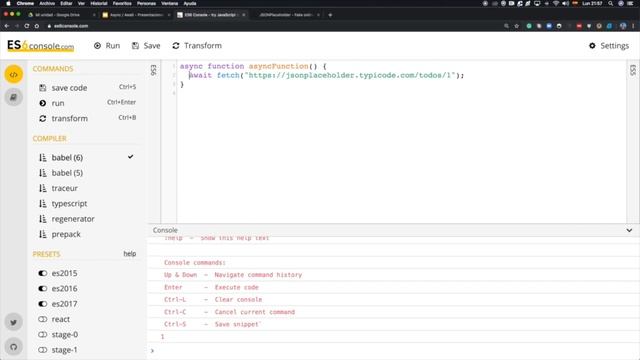Click the ES6console.com logo
This screenshot has width=640, height=360.
tap(40, 46)
